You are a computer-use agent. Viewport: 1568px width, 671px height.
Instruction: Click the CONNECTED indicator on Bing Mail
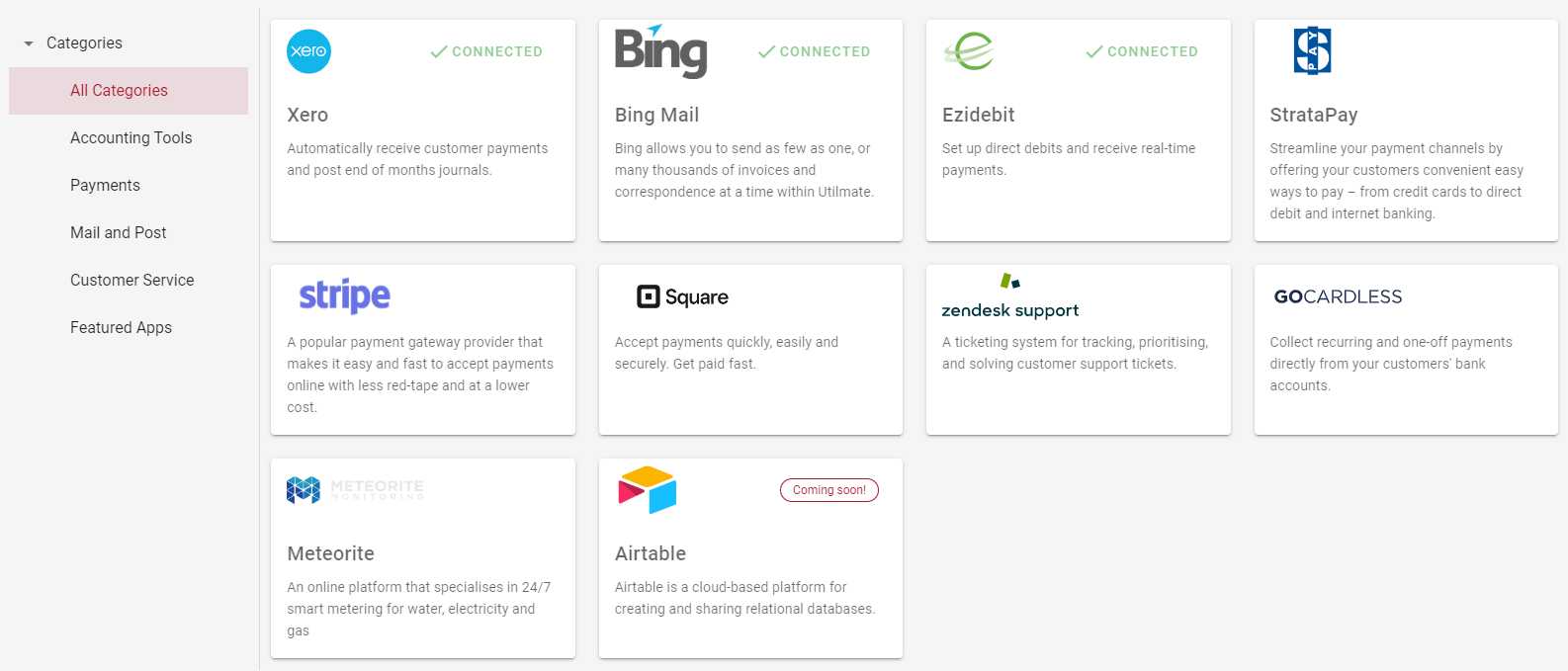(x=814, y=51)
